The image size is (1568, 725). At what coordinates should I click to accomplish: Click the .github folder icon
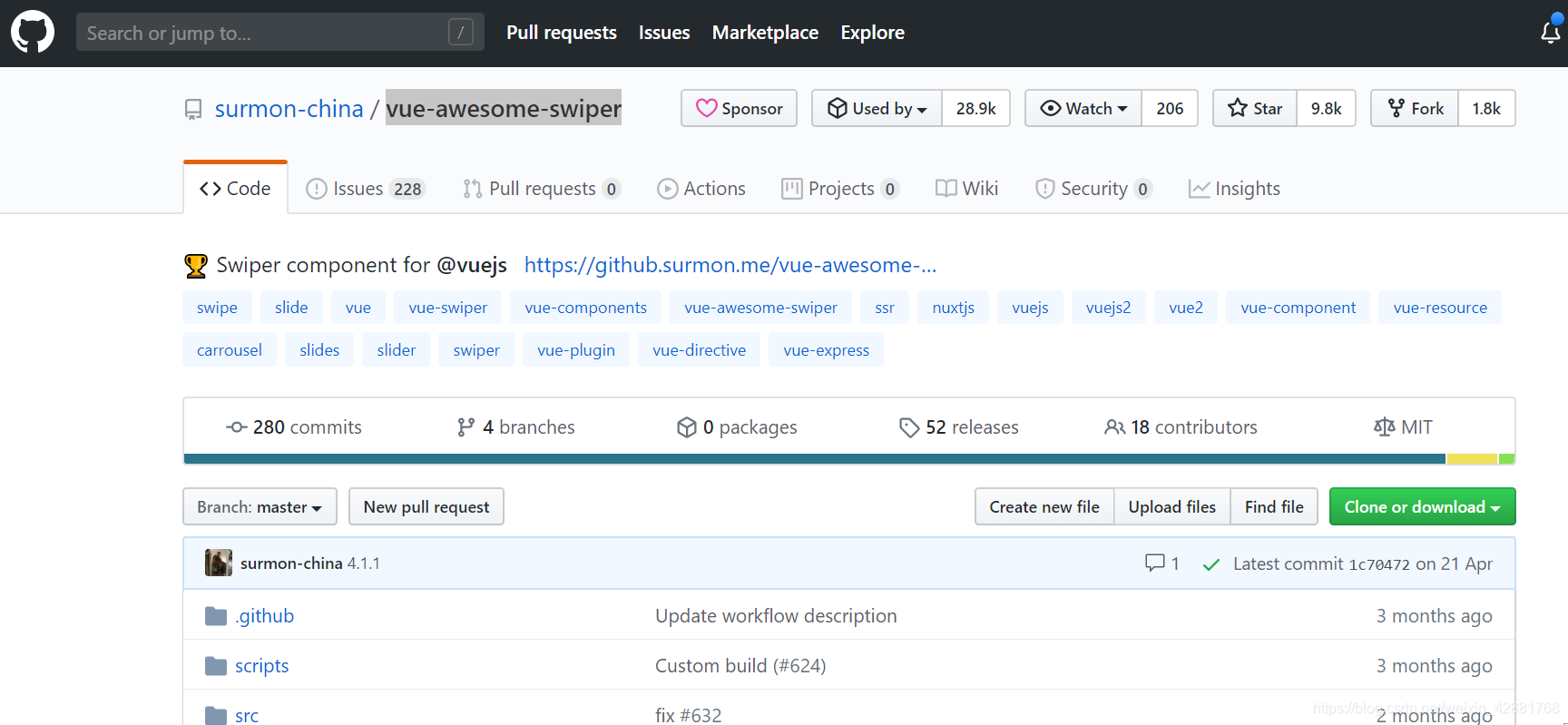click(216, 616)
